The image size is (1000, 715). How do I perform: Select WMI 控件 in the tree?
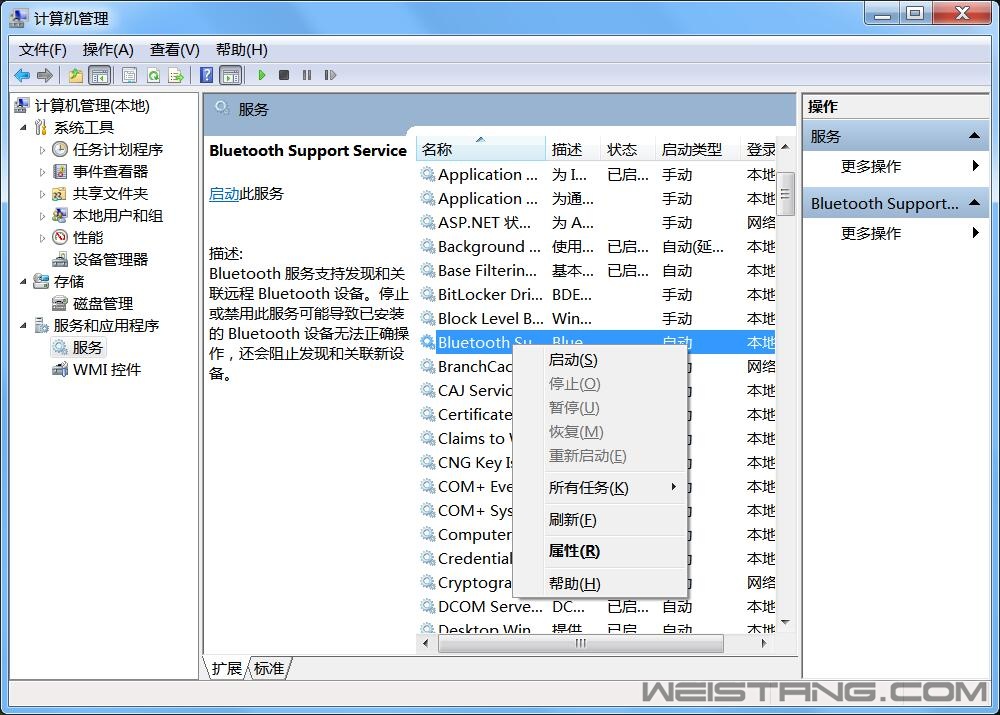point(107,370)
